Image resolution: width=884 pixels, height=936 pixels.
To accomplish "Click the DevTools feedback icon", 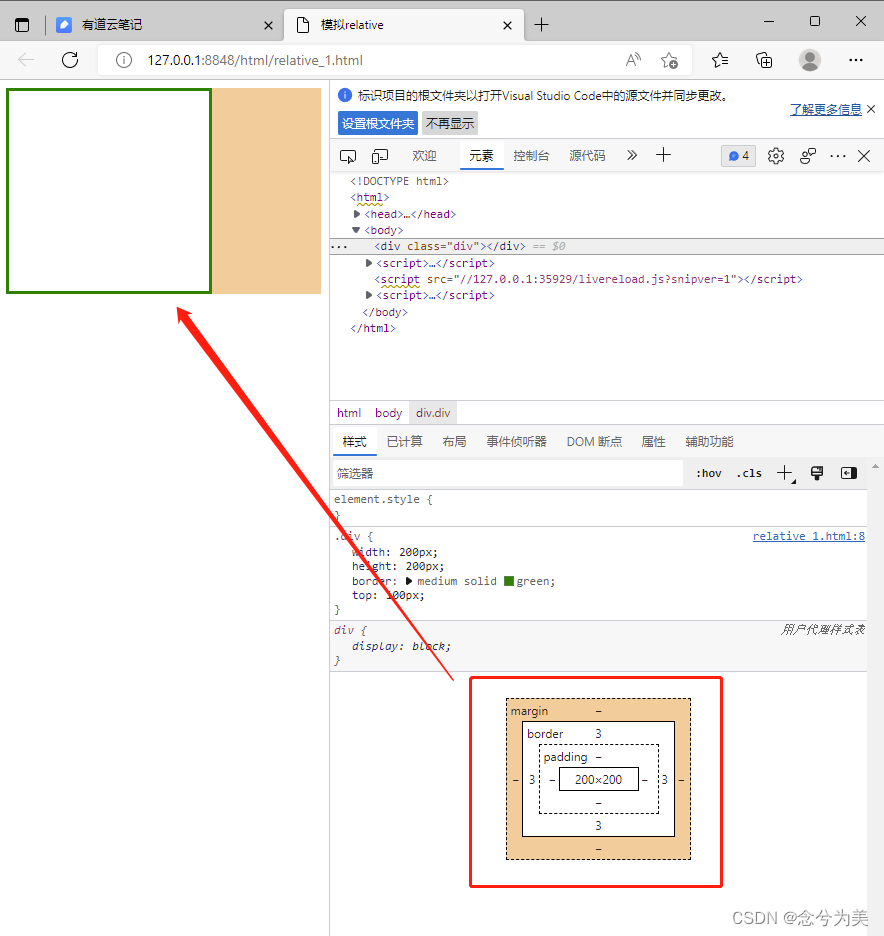I will 808,156.
